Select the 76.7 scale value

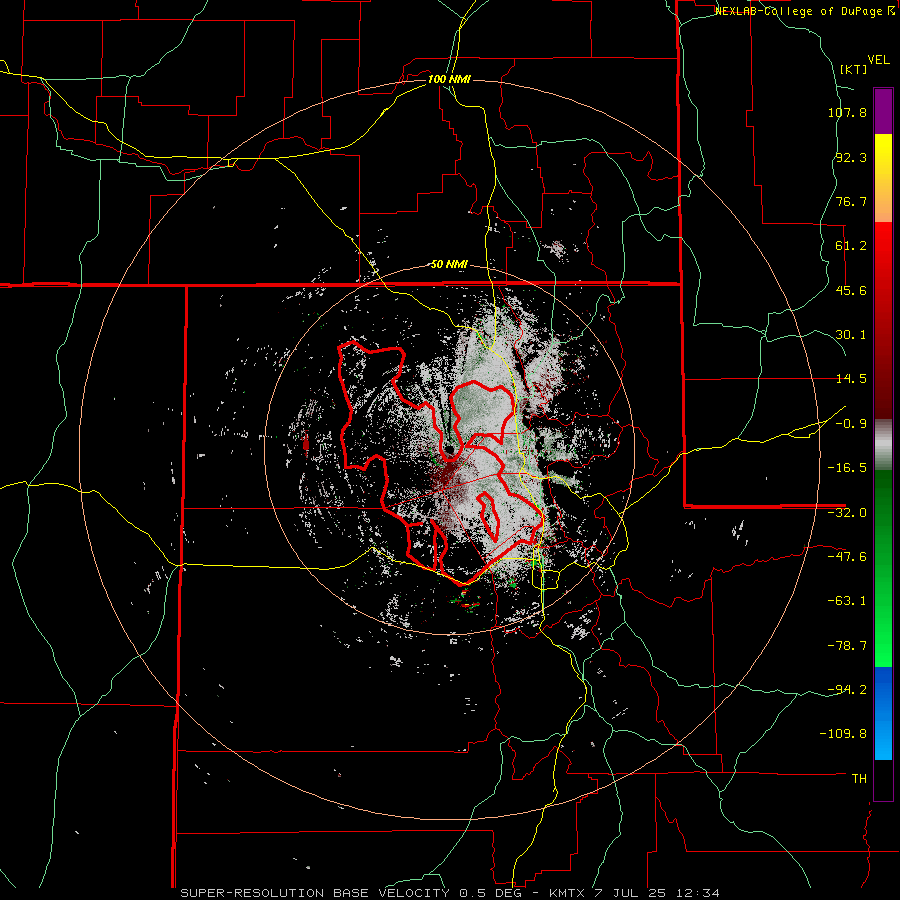[x=851, y=201]
